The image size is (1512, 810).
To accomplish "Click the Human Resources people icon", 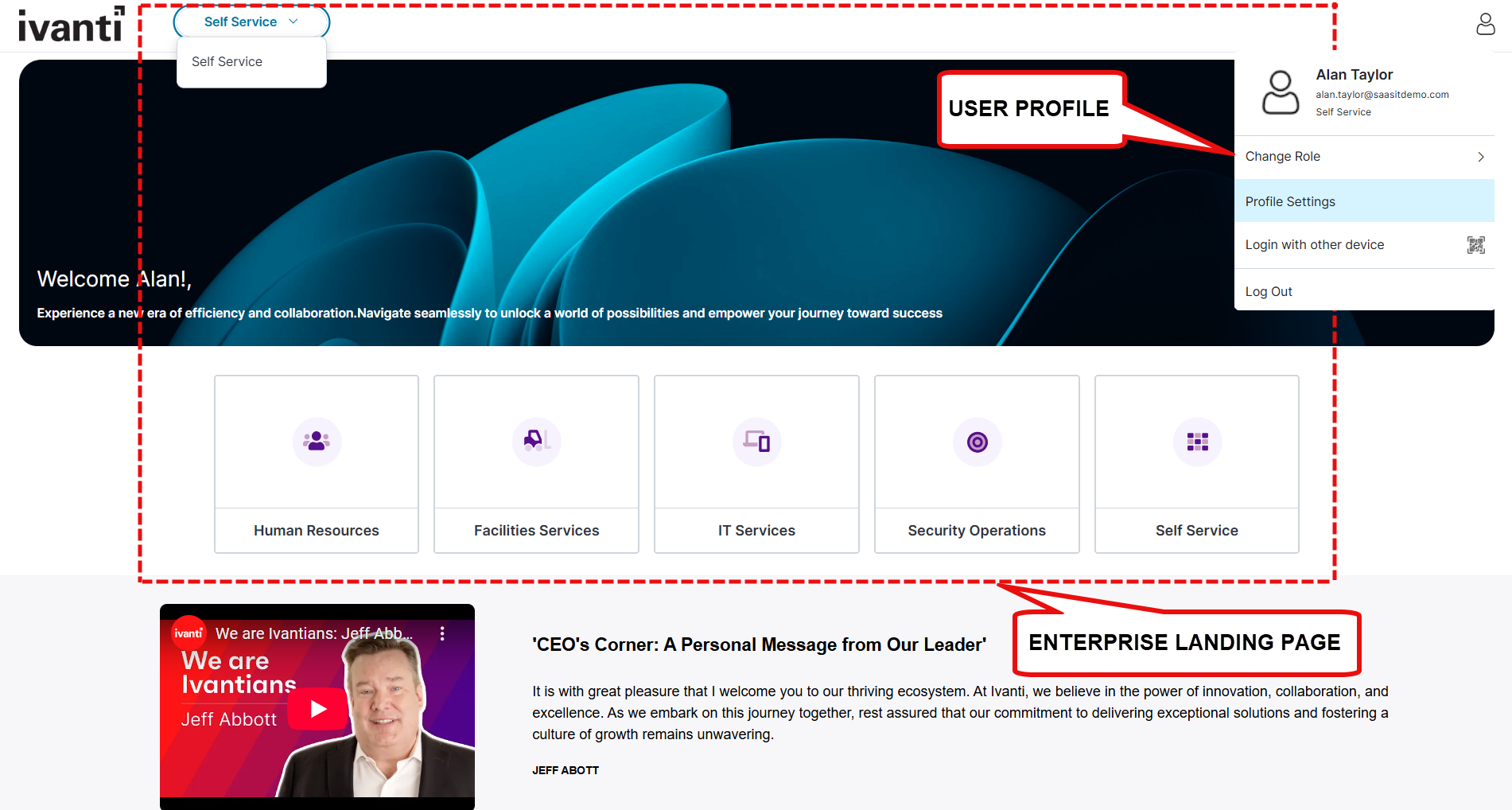I will 317,442.
